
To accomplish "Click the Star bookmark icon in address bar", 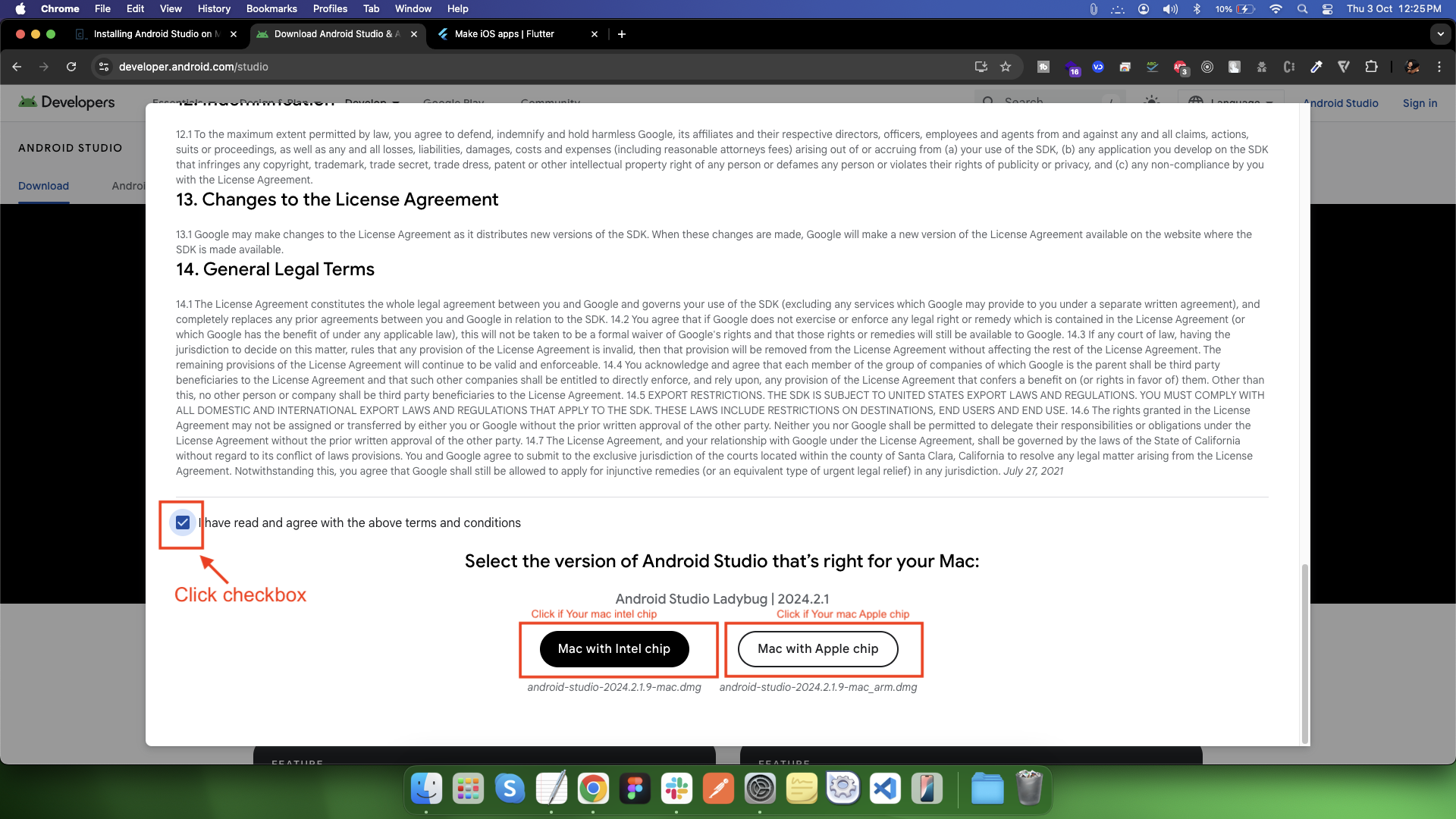I will point(1006,66).
